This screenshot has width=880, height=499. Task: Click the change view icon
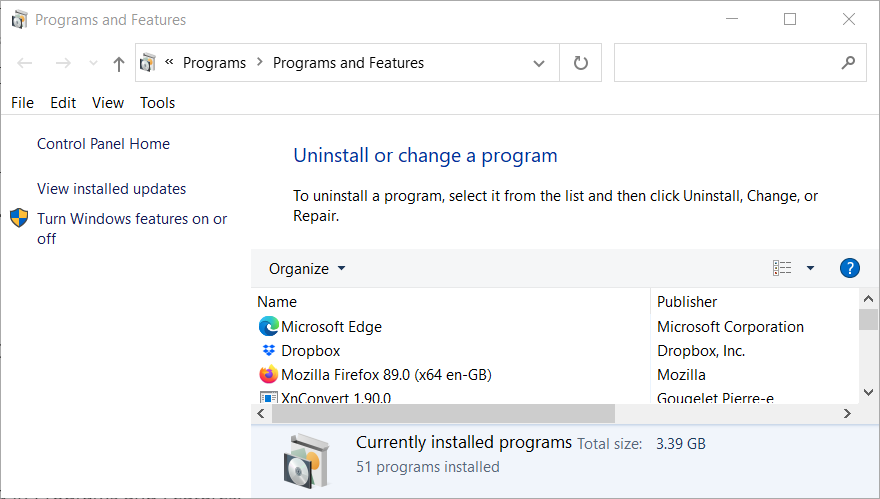point(782,268)
